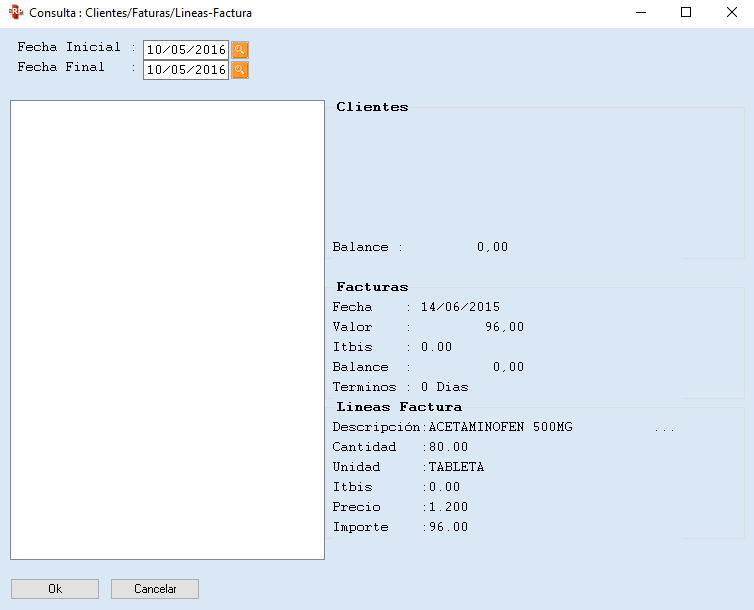This screenshot has width=754, height=610.
Task: Click the Cantidad value 80.00
Action: click(x=448, y=447)
